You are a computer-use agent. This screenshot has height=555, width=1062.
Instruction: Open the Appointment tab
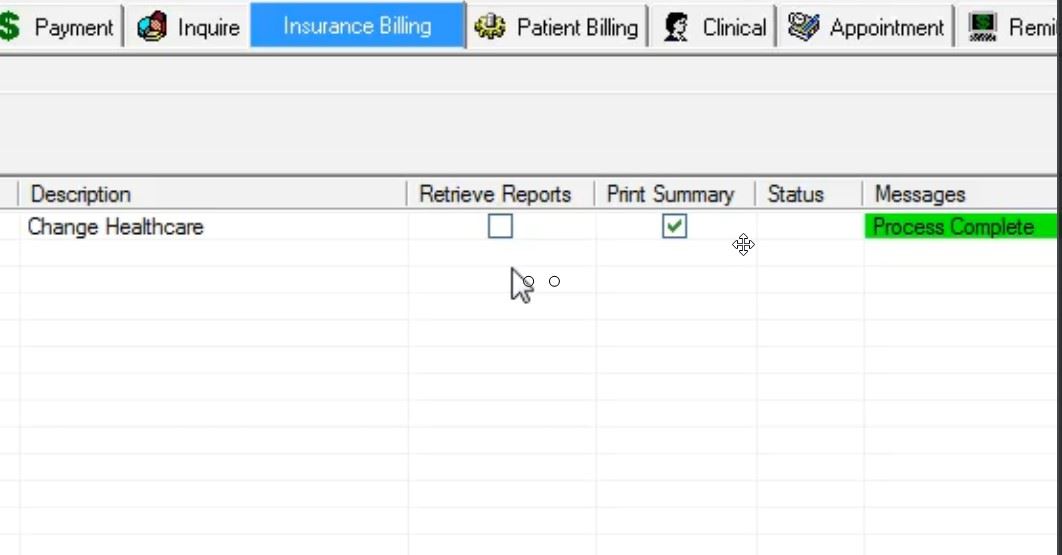coord(886,28)
